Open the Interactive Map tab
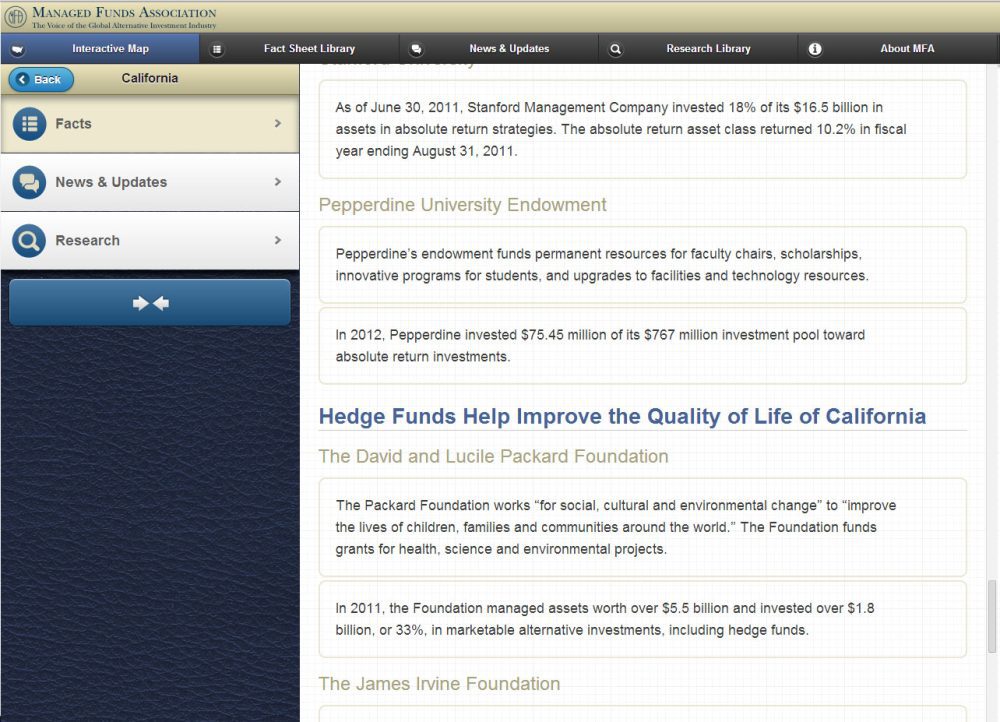Image resolution: width=1000 pixels, height=722 pixels. tap(100, 48)
